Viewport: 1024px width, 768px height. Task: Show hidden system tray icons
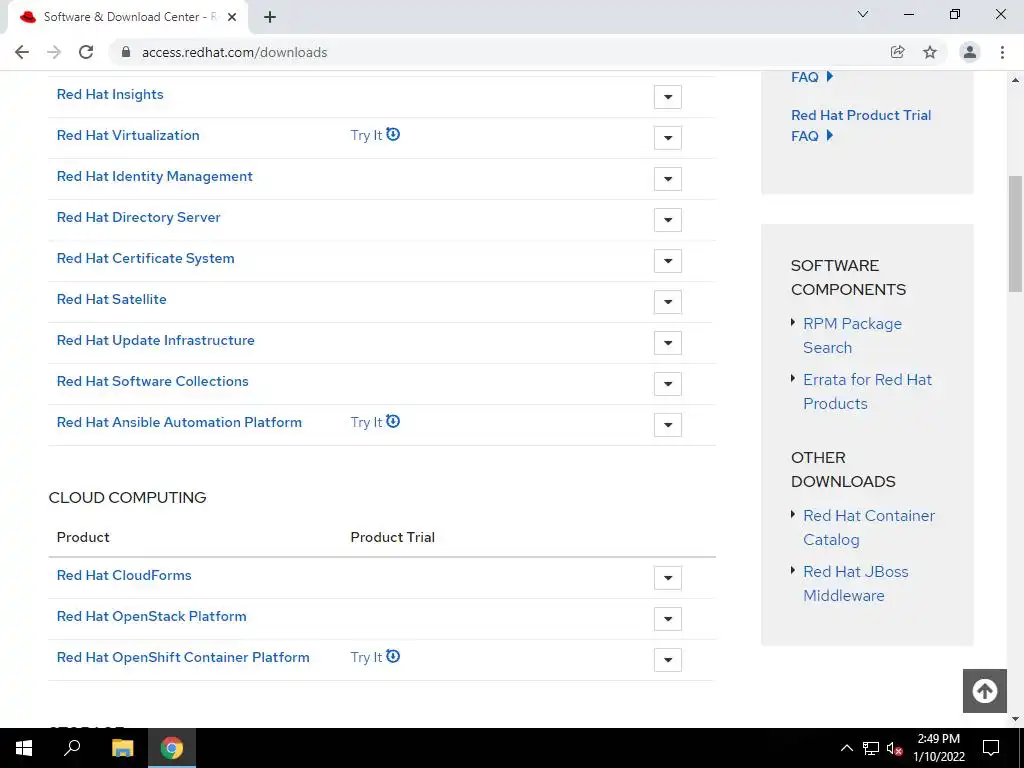(x=846, y=748)
